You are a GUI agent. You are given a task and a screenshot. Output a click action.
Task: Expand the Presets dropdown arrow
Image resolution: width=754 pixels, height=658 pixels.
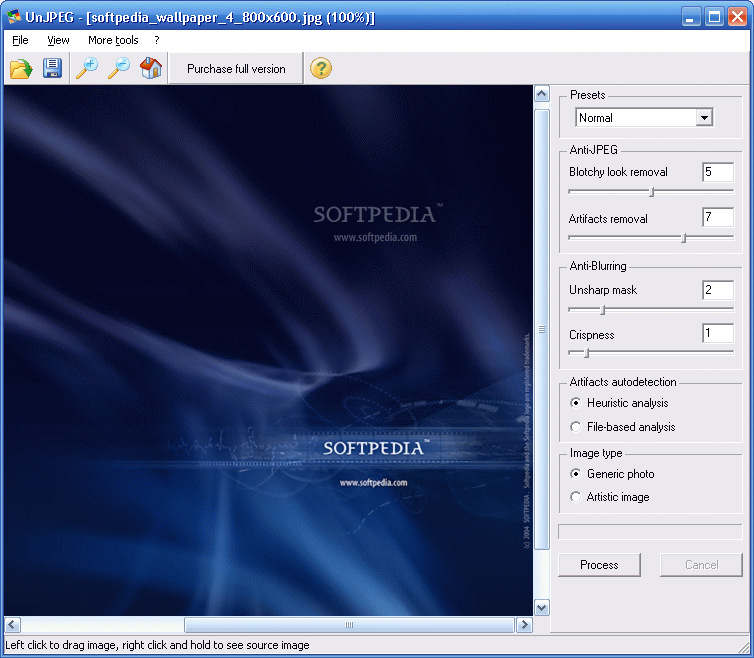pos(704,117)
